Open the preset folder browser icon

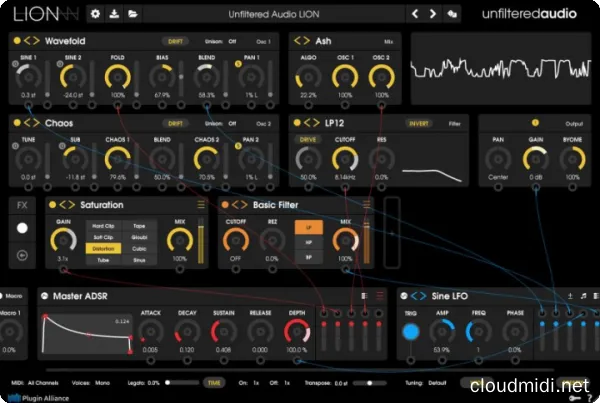[x=132, y=14]
